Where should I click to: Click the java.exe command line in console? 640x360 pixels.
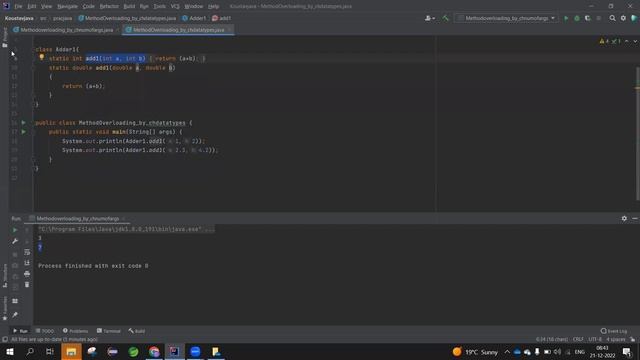[x=126, y=229]
